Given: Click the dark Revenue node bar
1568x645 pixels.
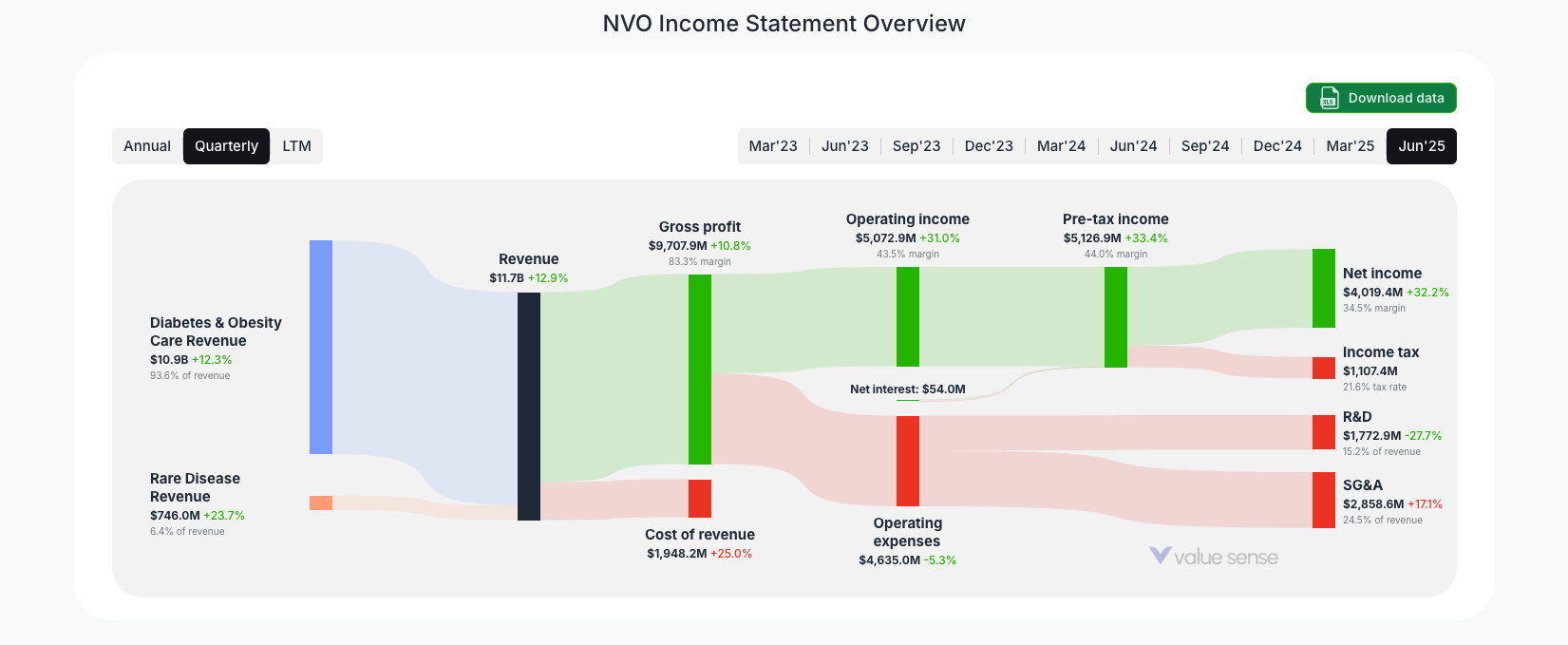Looking at the screenshot, I should [529, 407].
